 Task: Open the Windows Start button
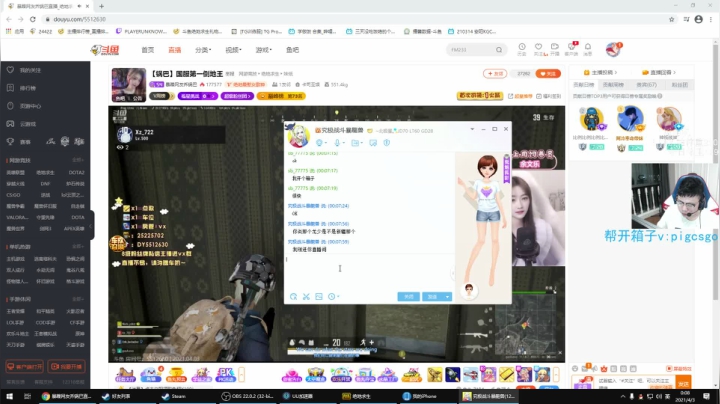[x=9, y=396]
